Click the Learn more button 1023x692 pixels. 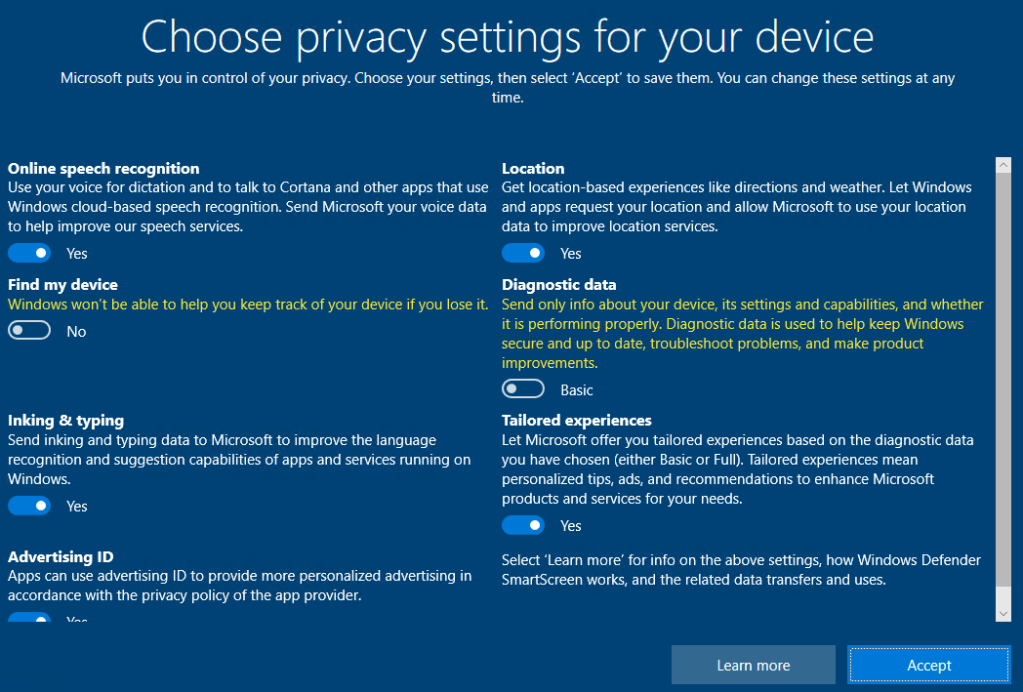[753, 665]
